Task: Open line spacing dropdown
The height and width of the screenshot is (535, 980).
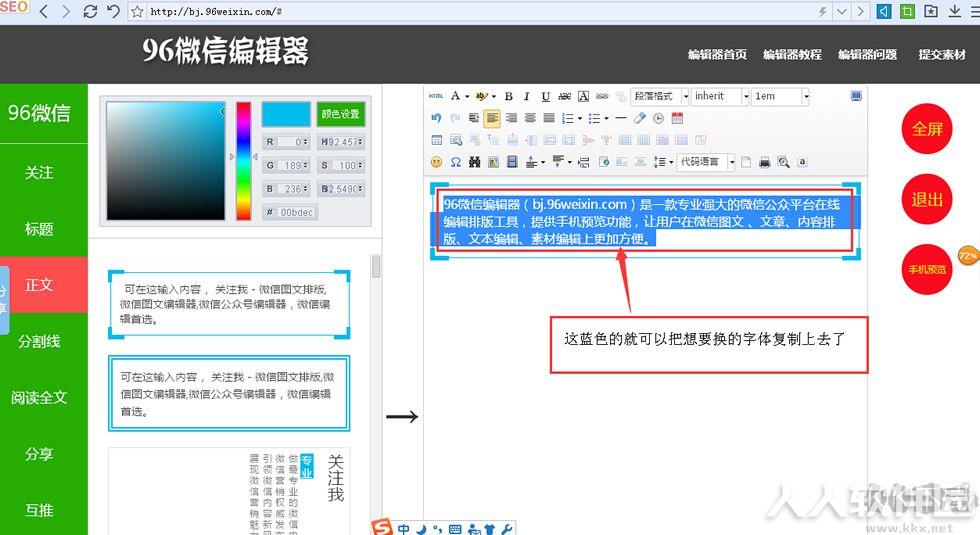Action: tap(671, 162)
